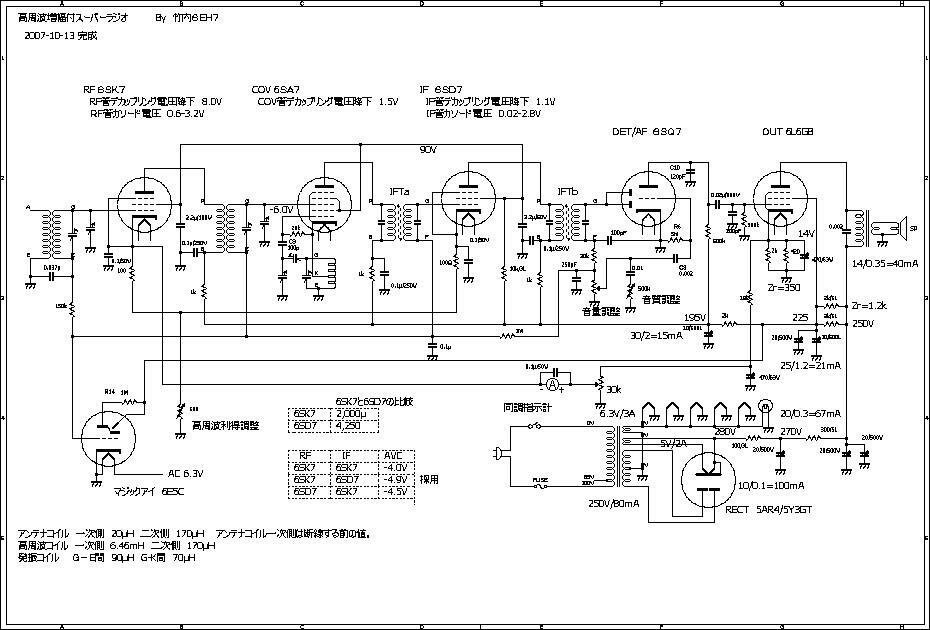This screenshot has height=630, width=930.
Task: Click the IF 6SD7 heading label
Action: click(x=441, y=90)
